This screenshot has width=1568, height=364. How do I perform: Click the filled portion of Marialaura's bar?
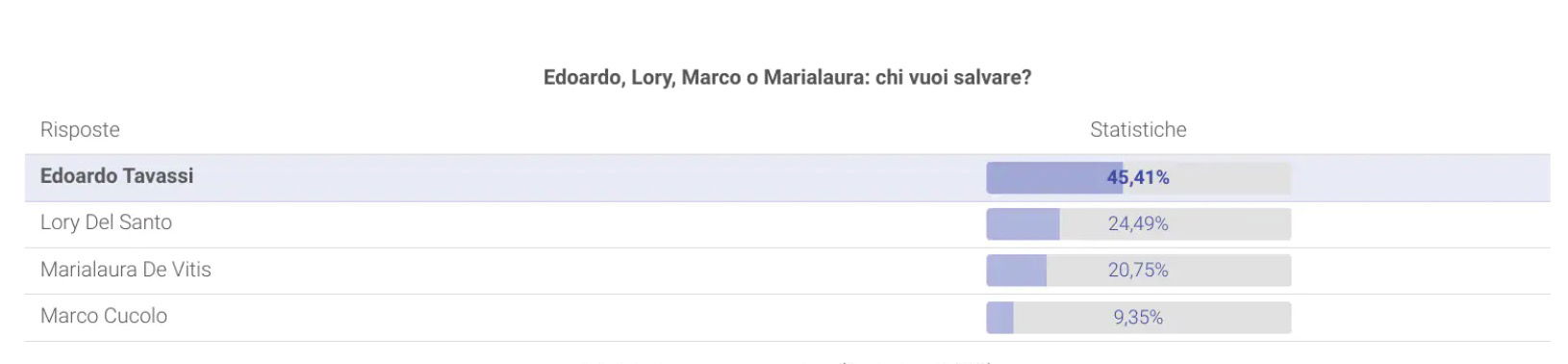click(x=1016, y=271)
